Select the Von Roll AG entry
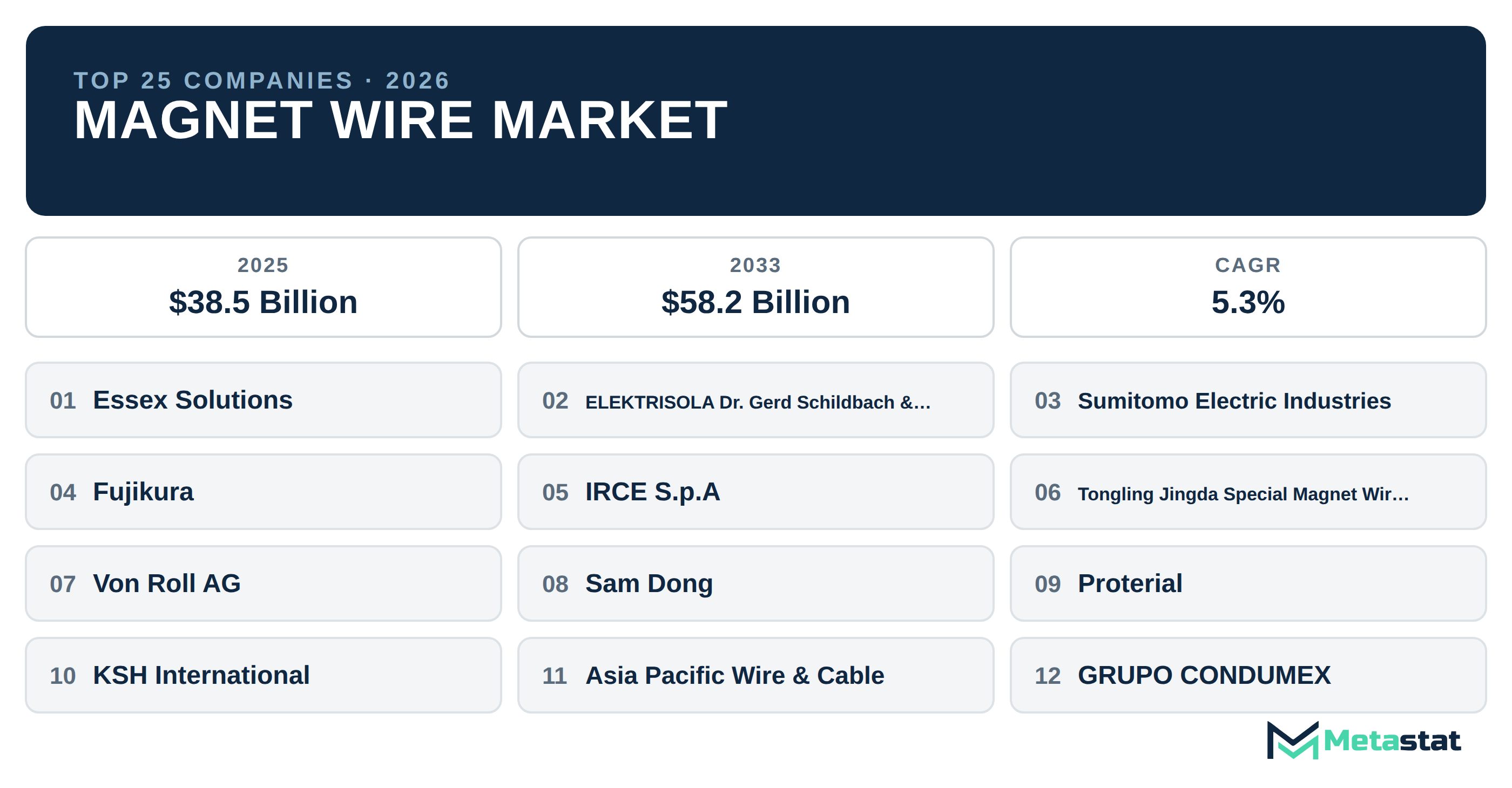The height and width of the screenshot is (788, 1512). point(264,584)
